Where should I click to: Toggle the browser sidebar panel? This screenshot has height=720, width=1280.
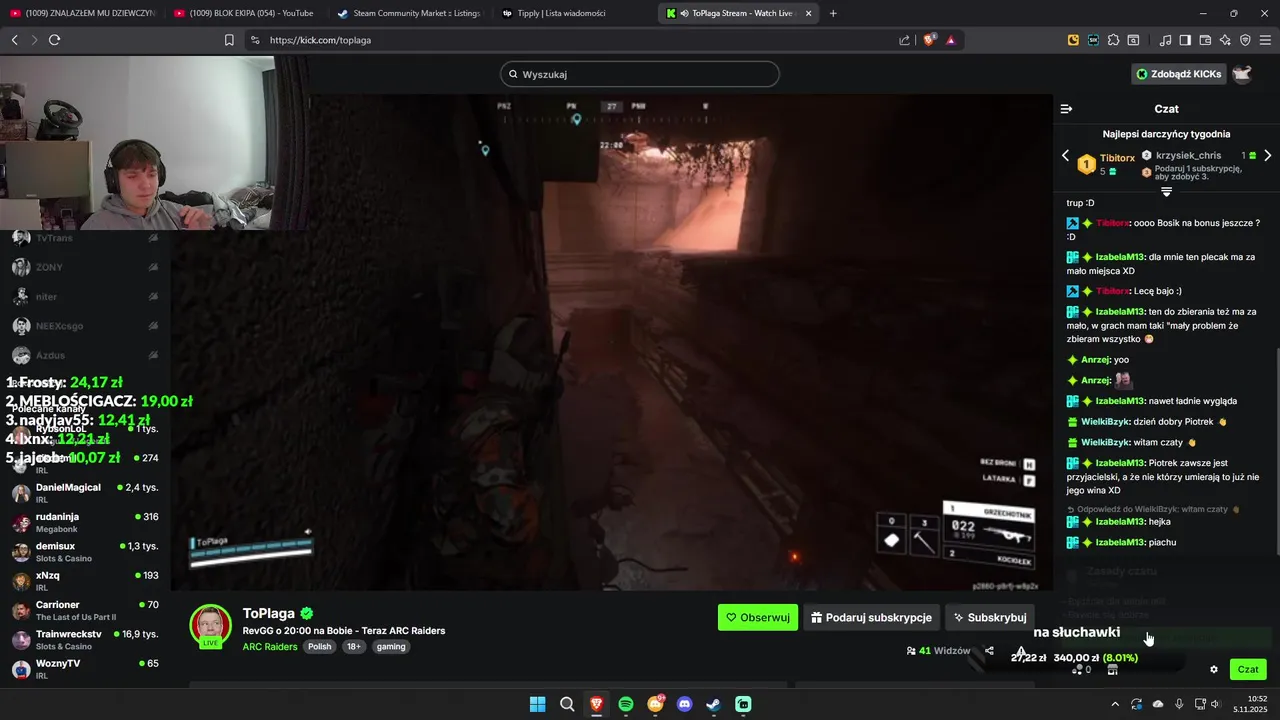(1185, 40)
